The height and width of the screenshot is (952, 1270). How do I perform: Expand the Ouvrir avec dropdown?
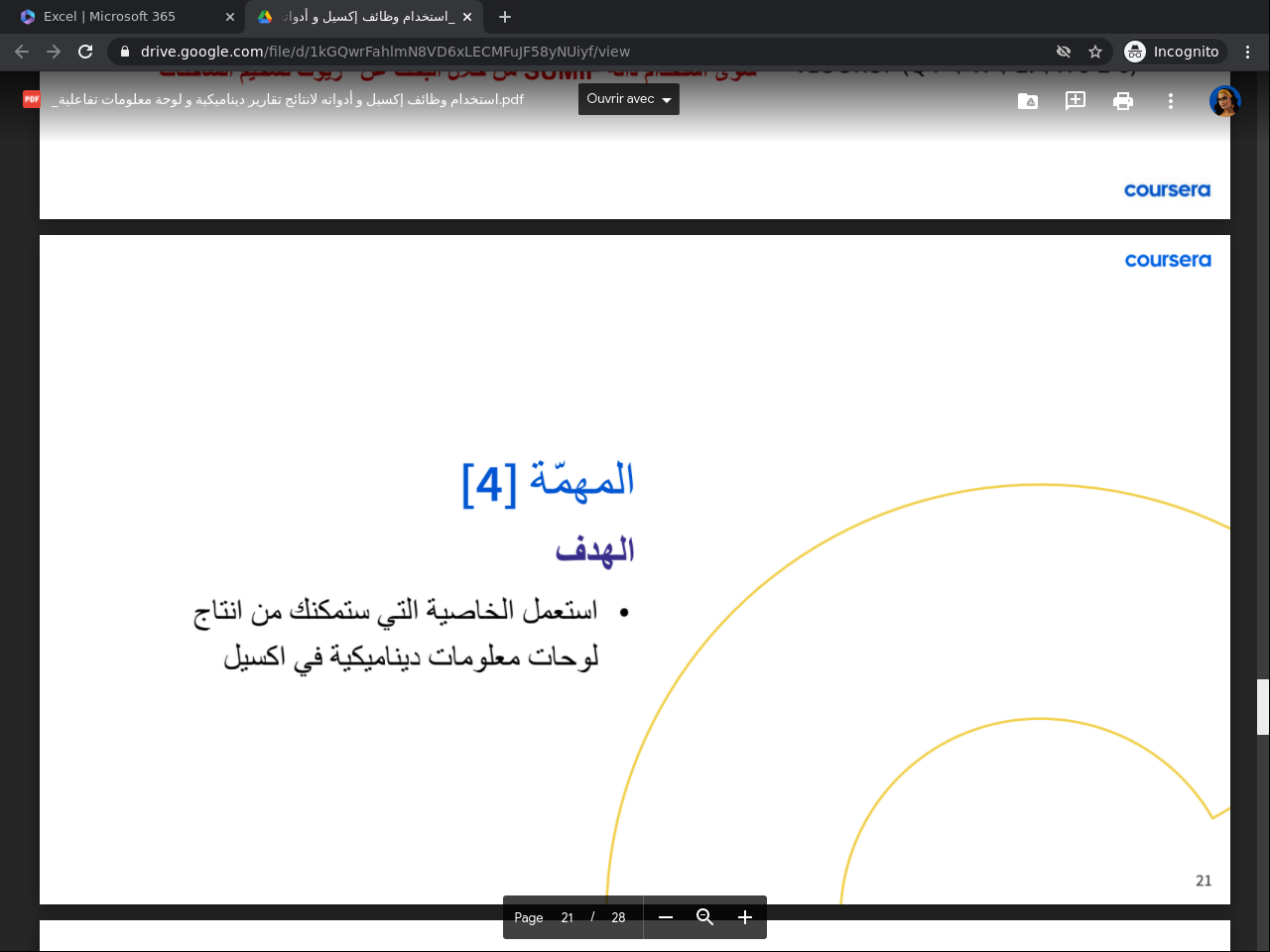tap(629, 99)
